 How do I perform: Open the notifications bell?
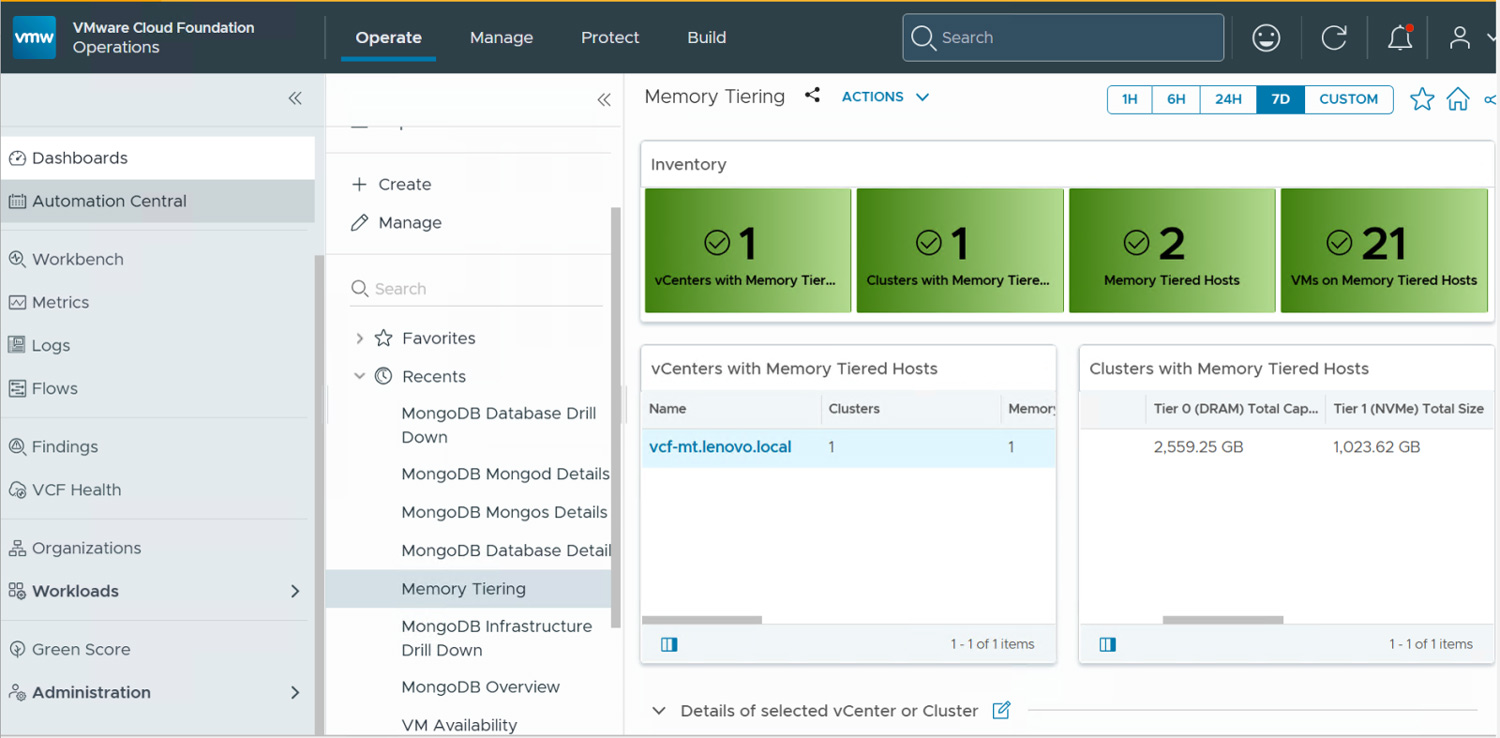pos(1400,38)
